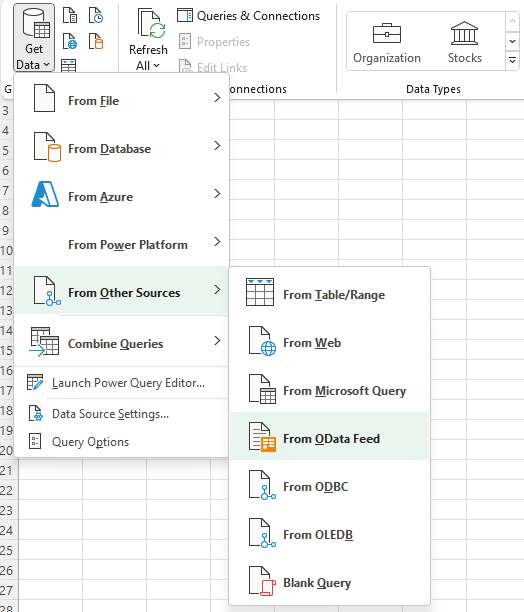
Task: Click the Existing Connections orange cylinder icon
Action: [x=96, y=41]
